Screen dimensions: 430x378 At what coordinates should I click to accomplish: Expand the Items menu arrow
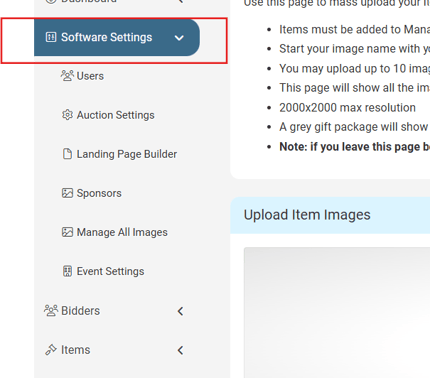coord(180,350)
